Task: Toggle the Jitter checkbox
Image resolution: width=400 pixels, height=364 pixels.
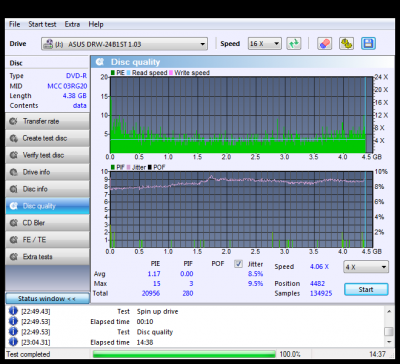Action: 238,264
